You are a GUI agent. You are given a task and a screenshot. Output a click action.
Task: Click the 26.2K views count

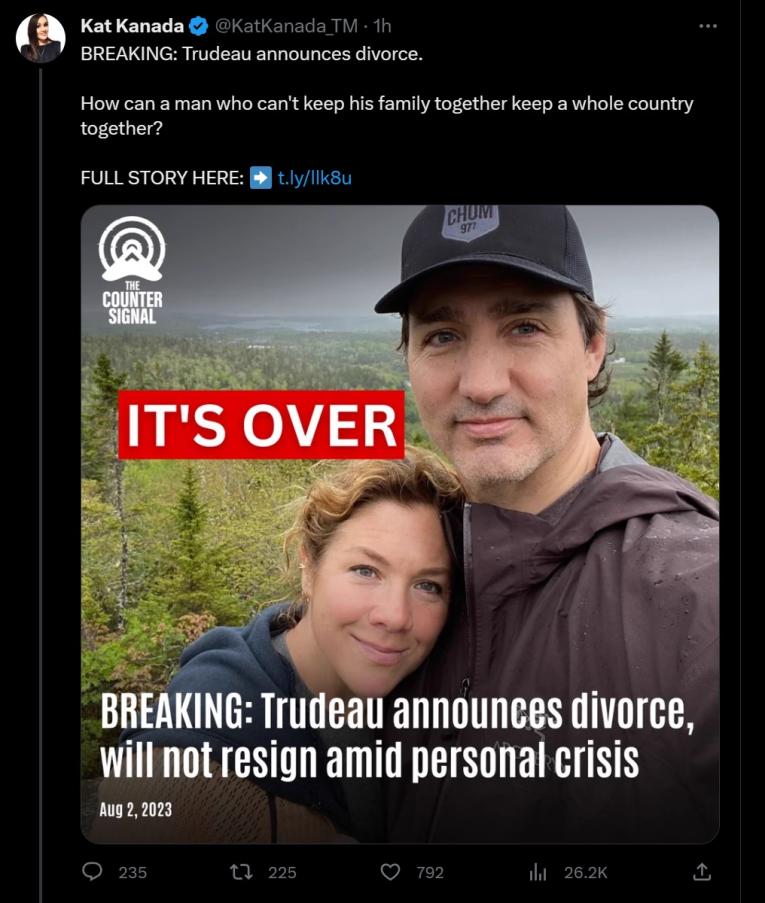586,872
